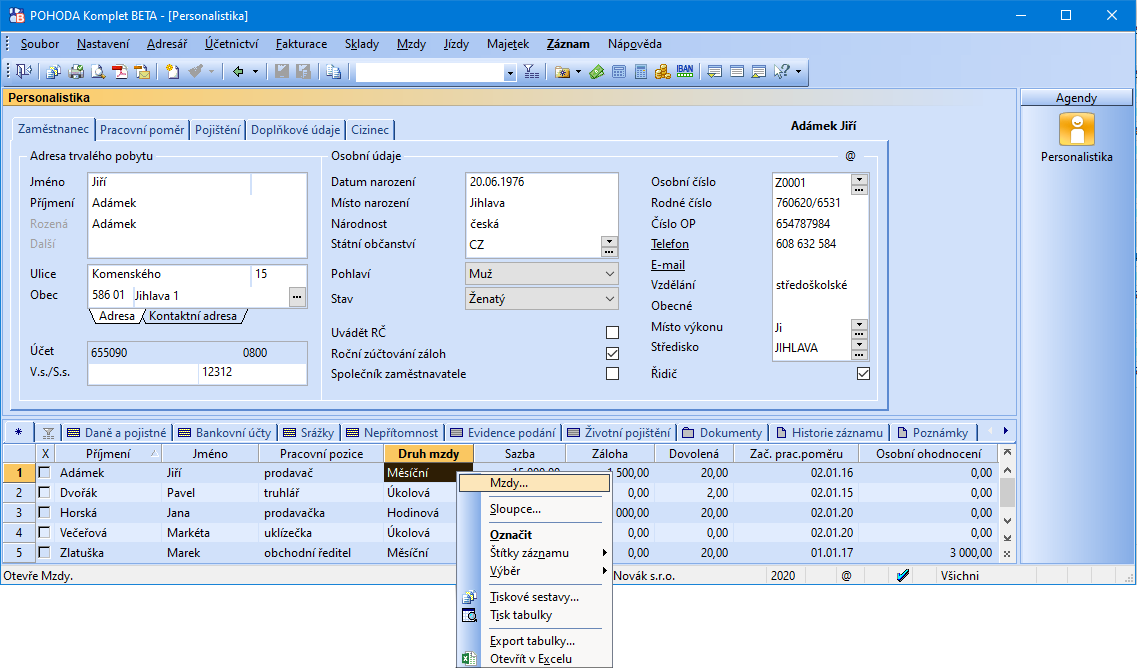Viewport: 1137px width, 668px height.
Task: Choose Export tabulky... from context menu
Action: [532, 641]
